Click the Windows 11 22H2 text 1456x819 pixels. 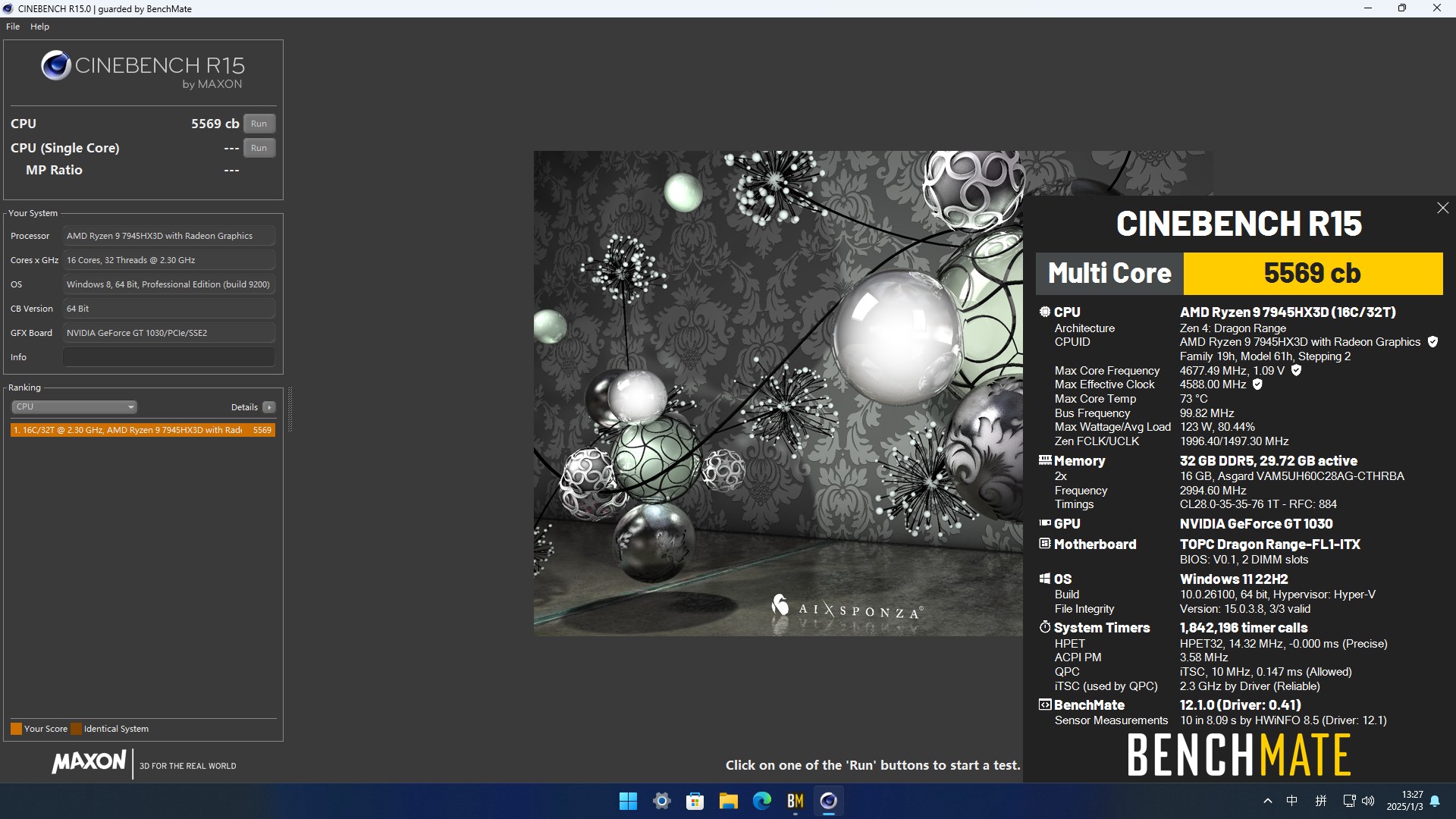1234,579
